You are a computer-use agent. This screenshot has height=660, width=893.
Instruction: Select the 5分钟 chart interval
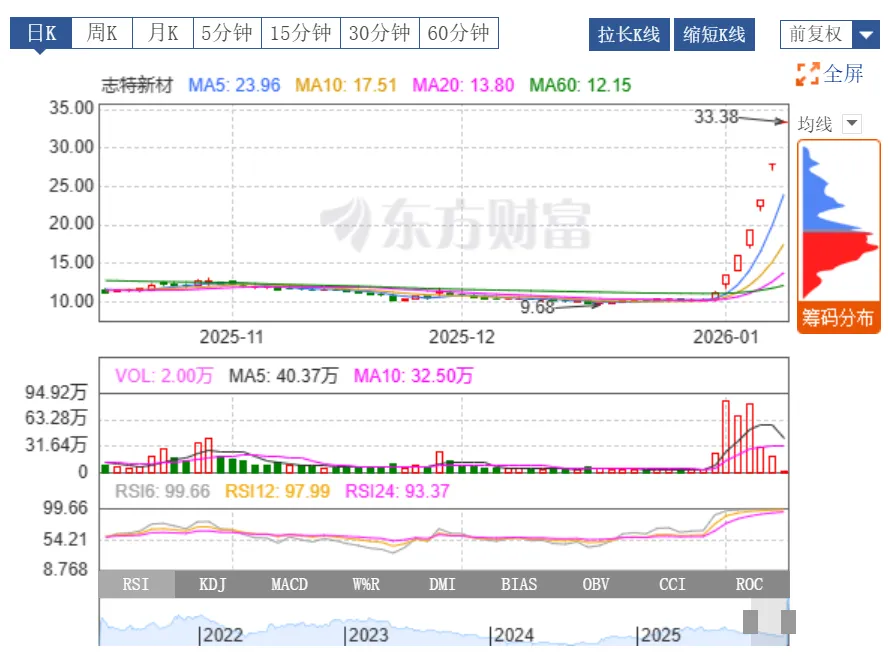[227, 33]
